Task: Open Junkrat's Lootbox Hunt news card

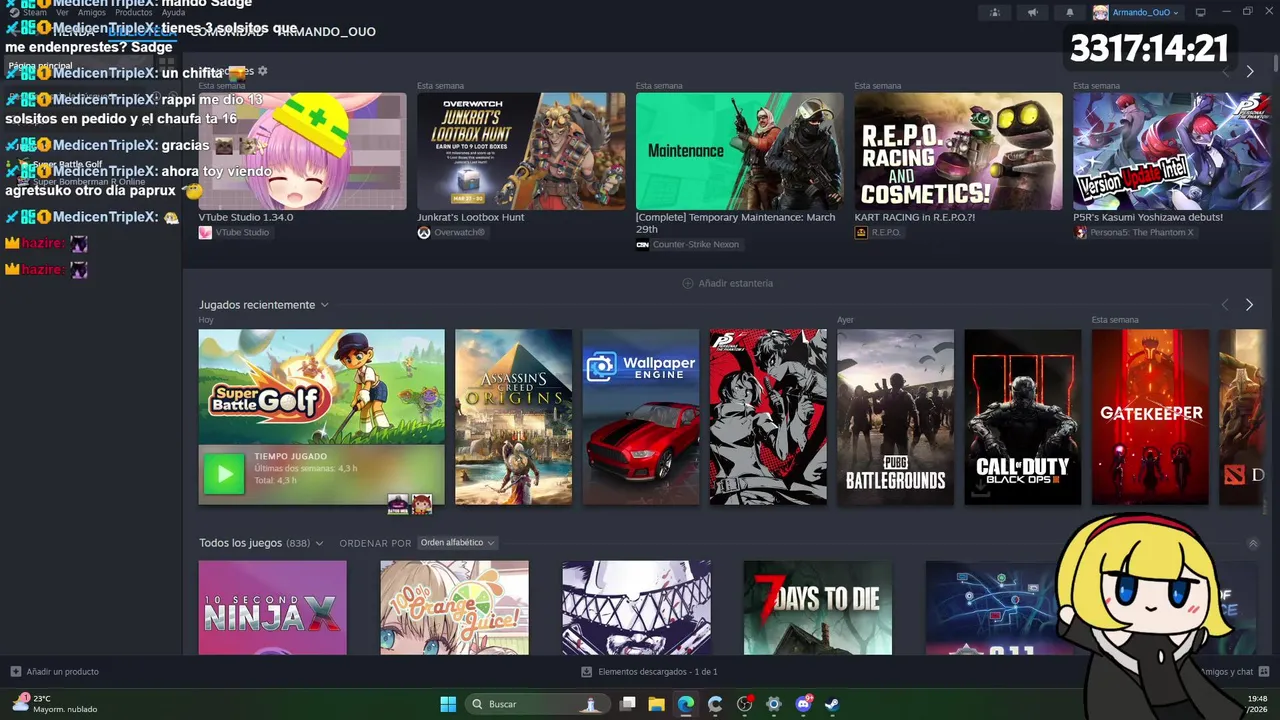Action: [521, 151]
